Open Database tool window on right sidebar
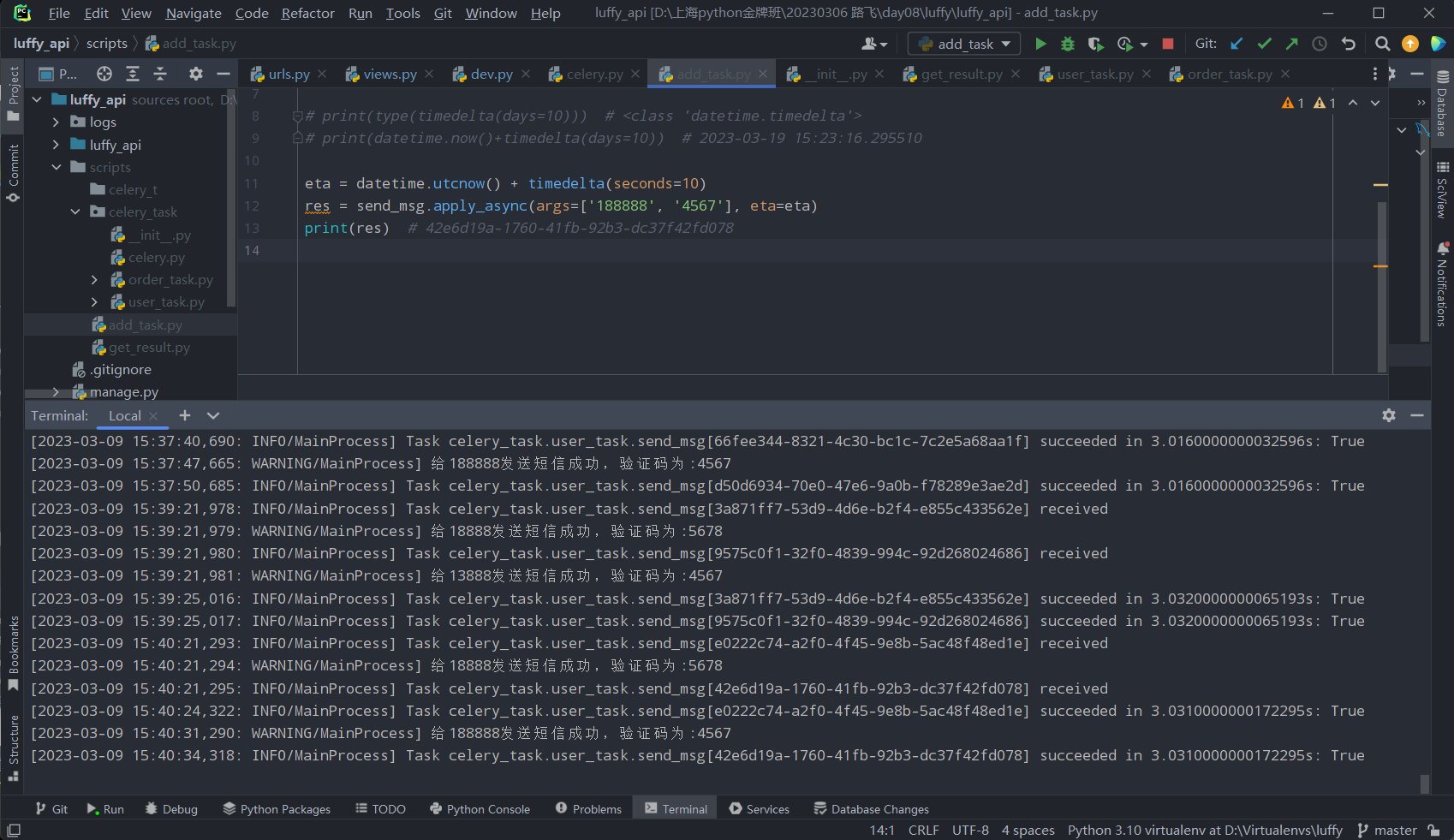The height and width of the screenshot is (840, 1454). point(1443,104)
